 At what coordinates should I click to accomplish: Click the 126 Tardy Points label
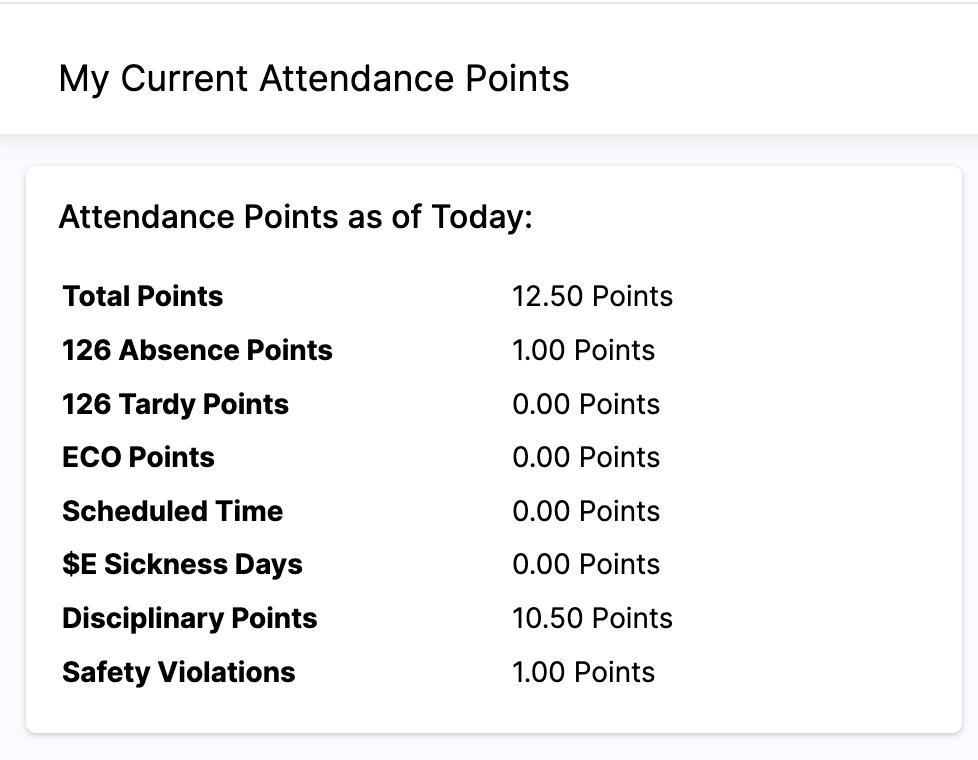(175, 404)
